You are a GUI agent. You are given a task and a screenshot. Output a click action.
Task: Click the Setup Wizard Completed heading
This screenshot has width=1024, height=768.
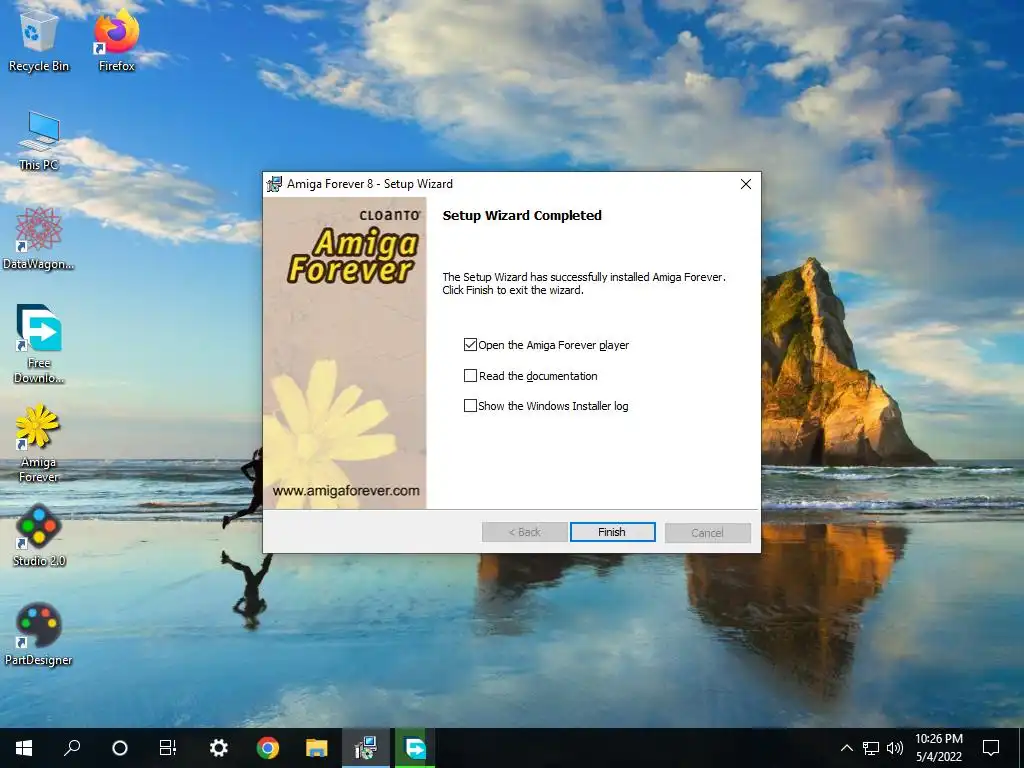(522, 216)
